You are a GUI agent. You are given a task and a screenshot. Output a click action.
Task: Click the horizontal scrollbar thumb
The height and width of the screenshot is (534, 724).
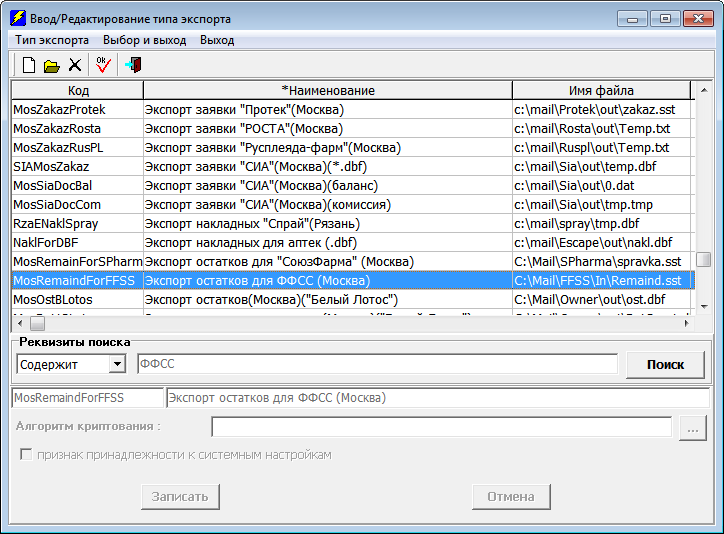pos(37,324)
